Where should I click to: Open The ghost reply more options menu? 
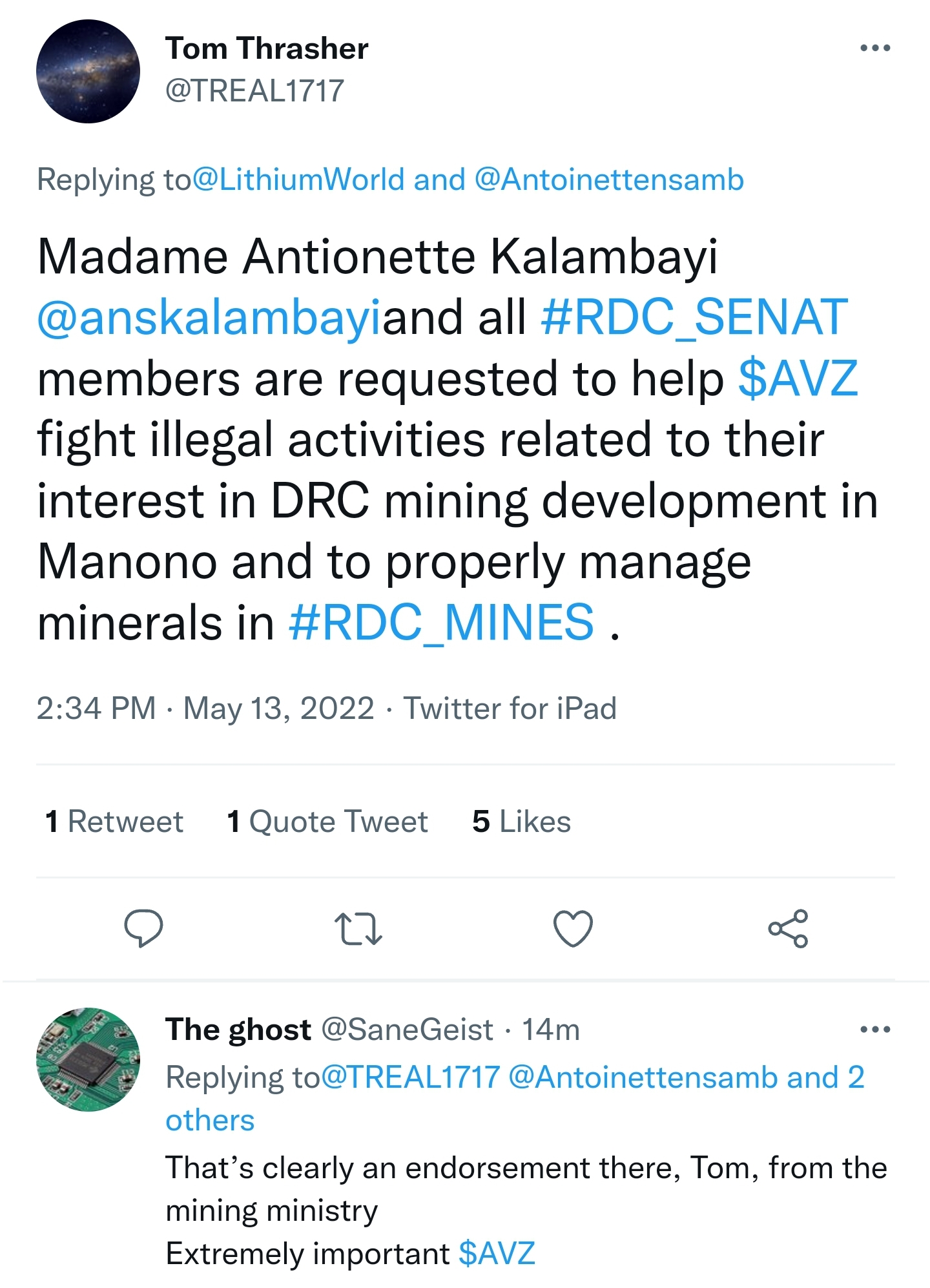[875, 1029]
